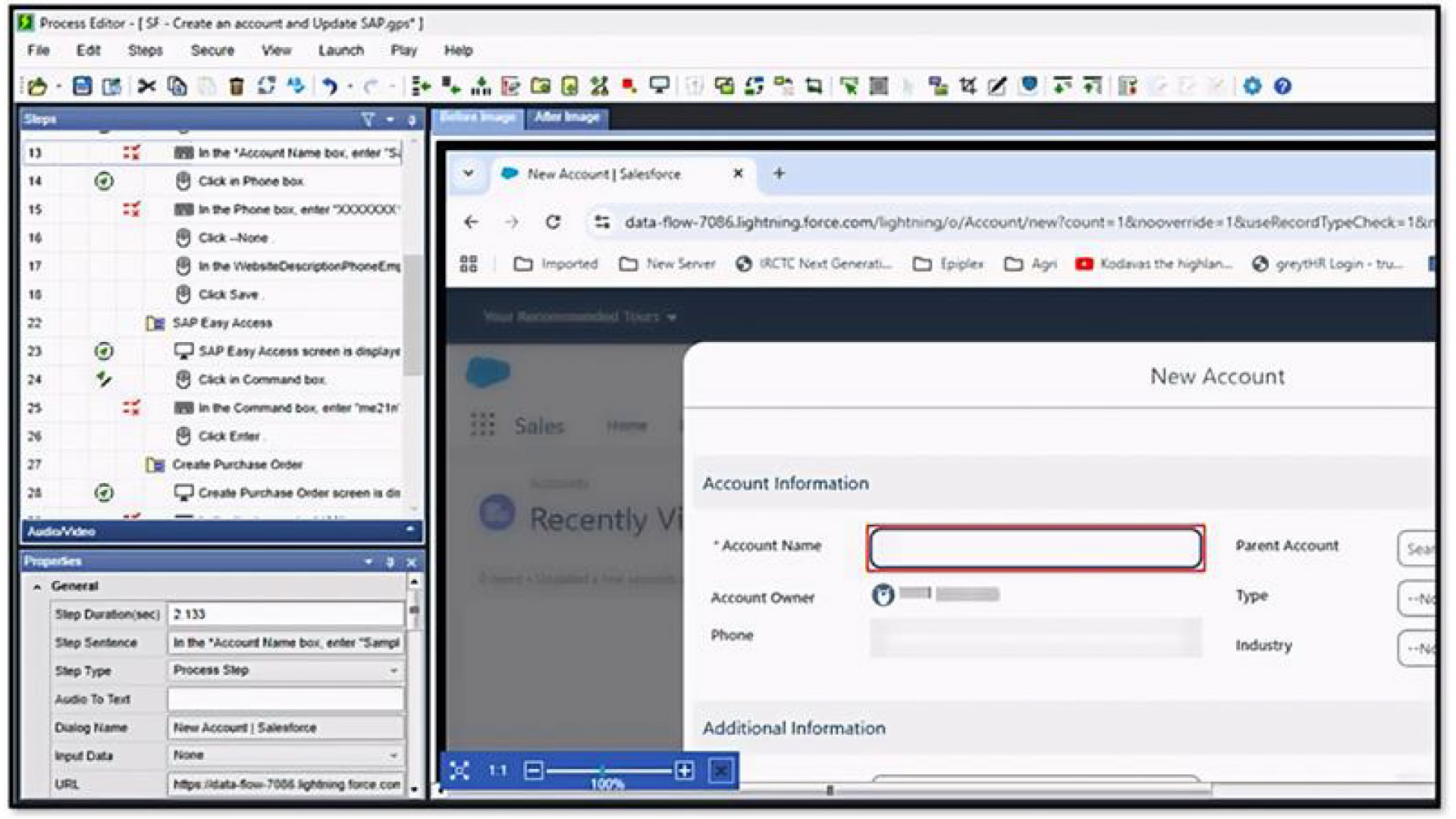Click the Step Sentence text field

pyautogui.click(x=285, y=643)
